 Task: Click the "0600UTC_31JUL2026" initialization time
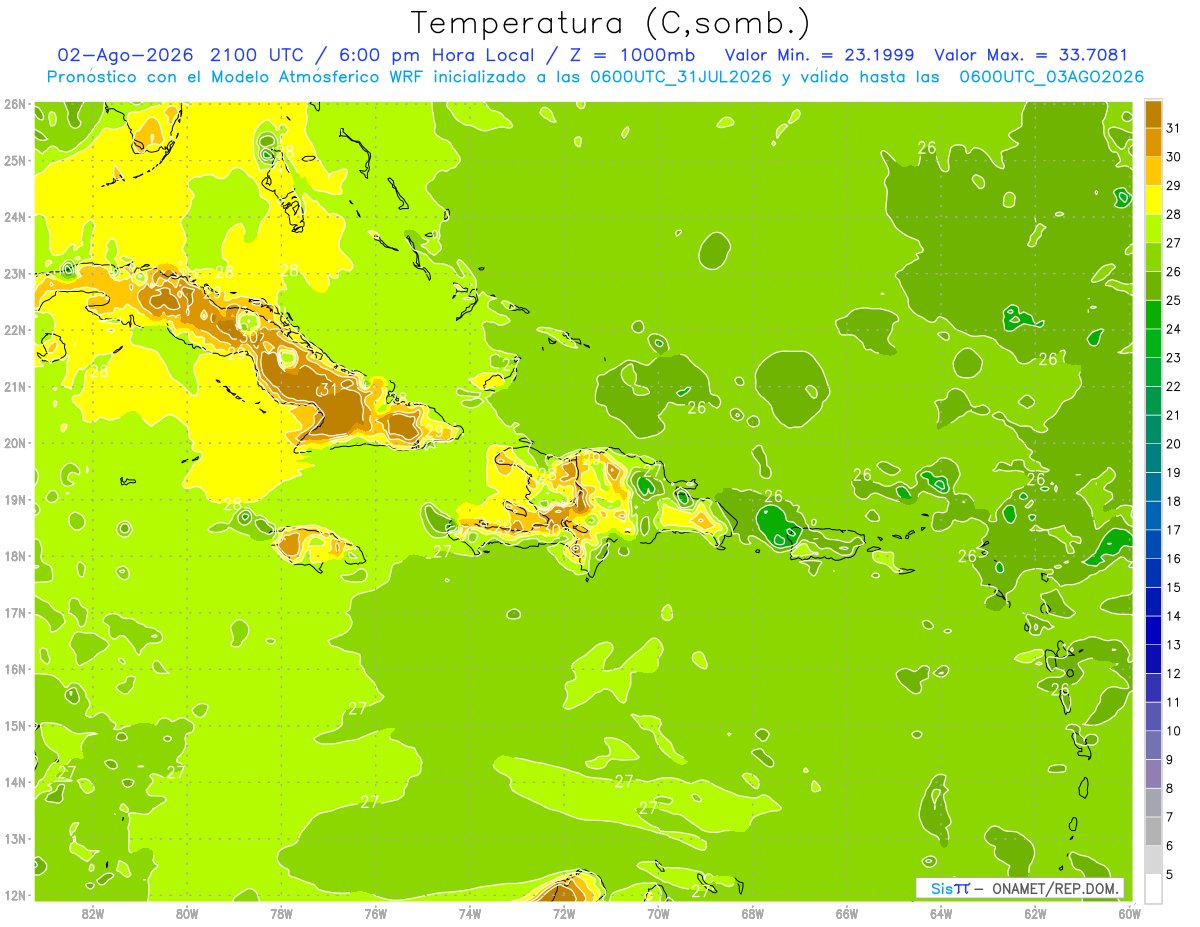(680, 77)
